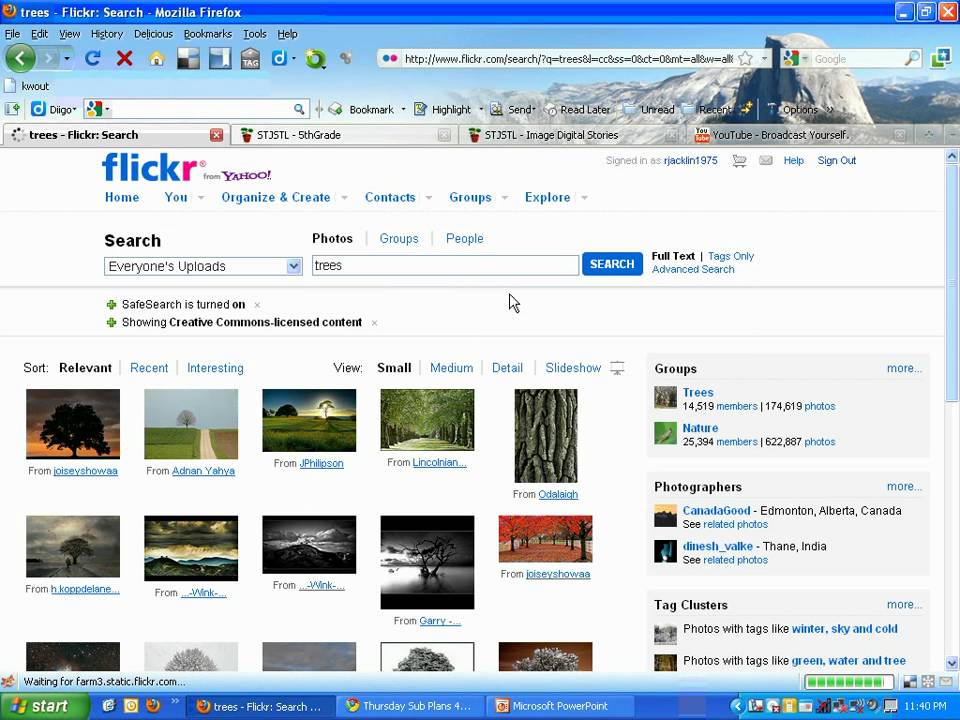Click the green Back navigation arrow
Image resolution: width=960 pixels, height=720 pixels.
(20, 58)
